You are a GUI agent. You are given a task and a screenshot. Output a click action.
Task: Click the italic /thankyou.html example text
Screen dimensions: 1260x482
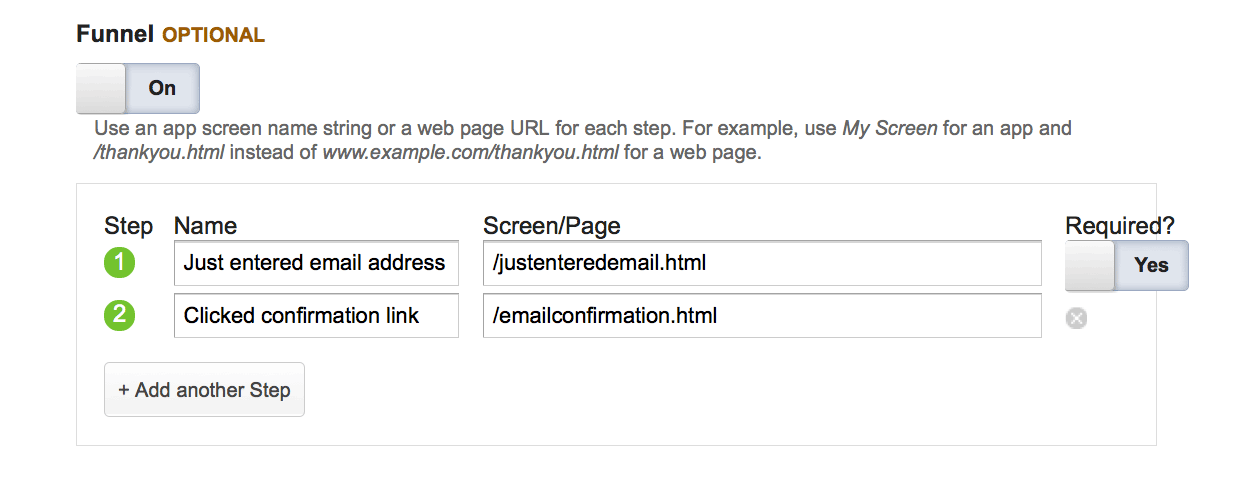point(160,154)
